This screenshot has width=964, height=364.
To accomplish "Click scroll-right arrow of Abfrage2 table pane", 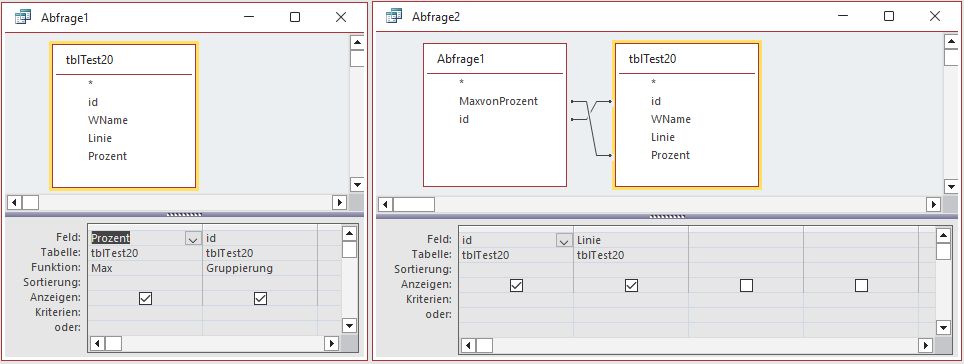I will click(933, 204).
